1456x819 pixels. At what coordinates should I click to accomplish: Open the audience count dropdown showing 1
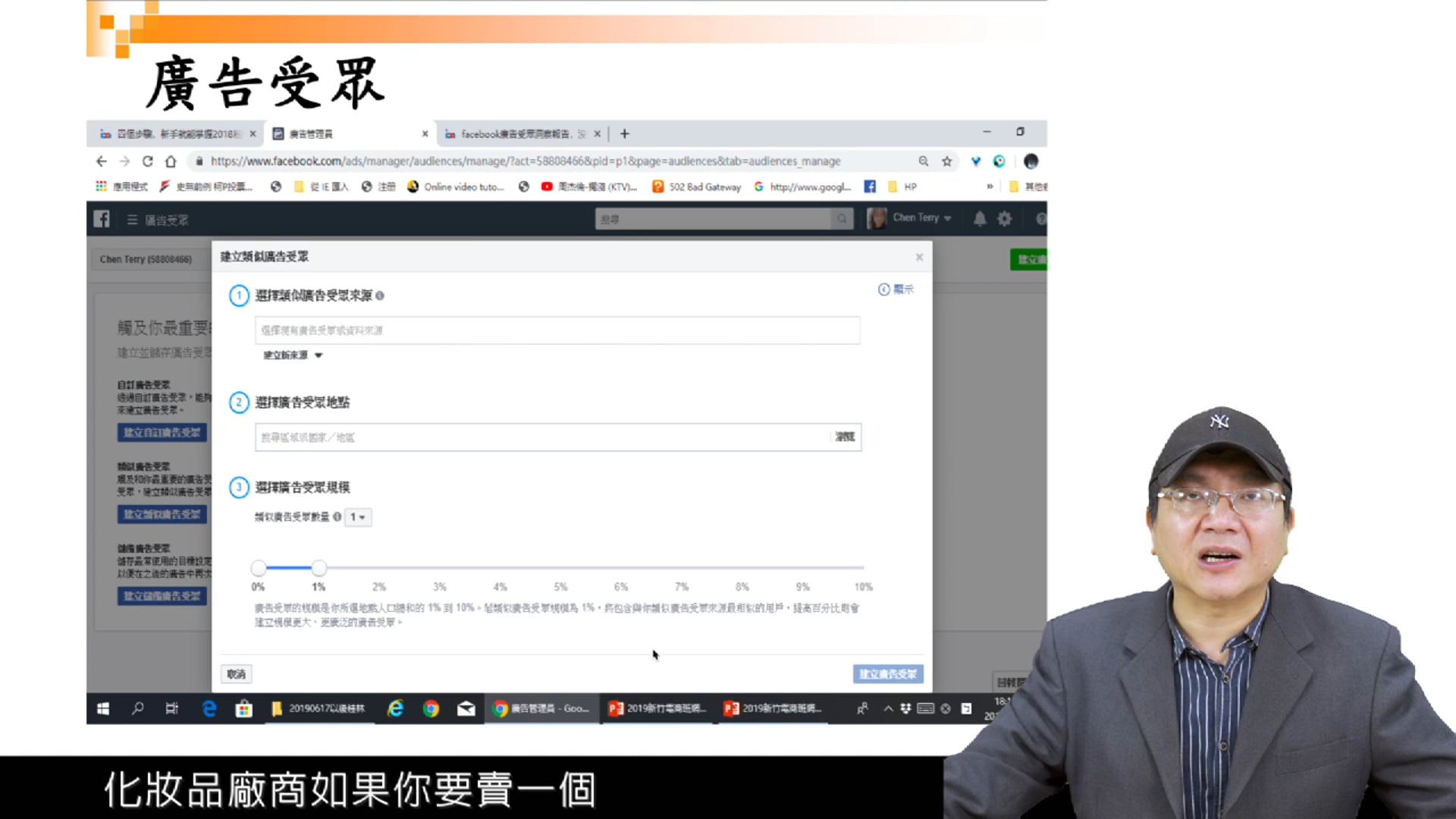(x=357, y=517)
